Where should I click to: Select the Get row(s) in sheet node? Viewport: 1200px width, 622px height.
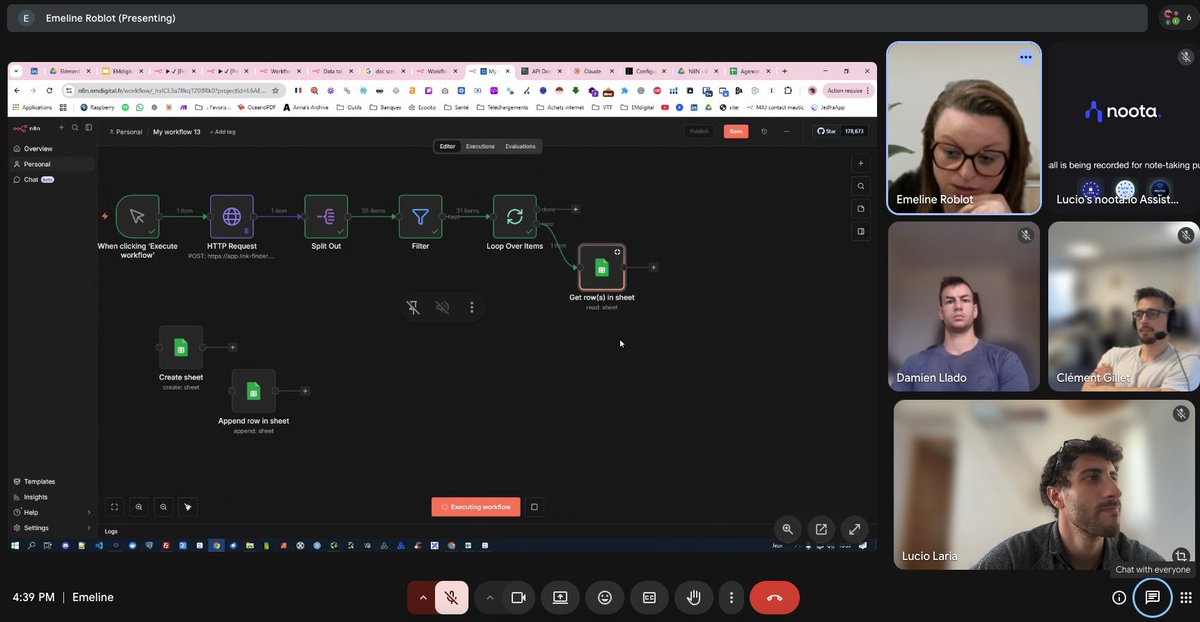601,267
